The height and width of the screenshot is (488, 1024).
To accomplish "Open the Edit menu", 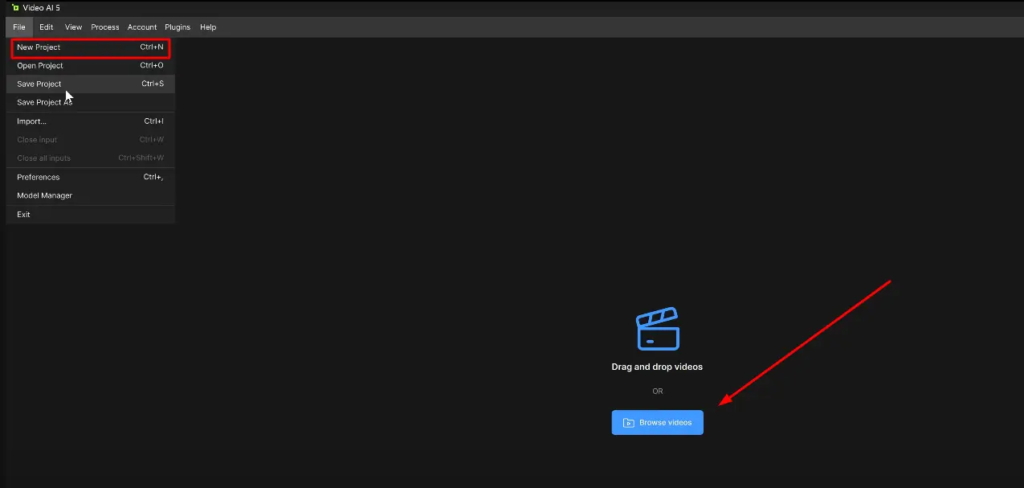I will [46, 27].
